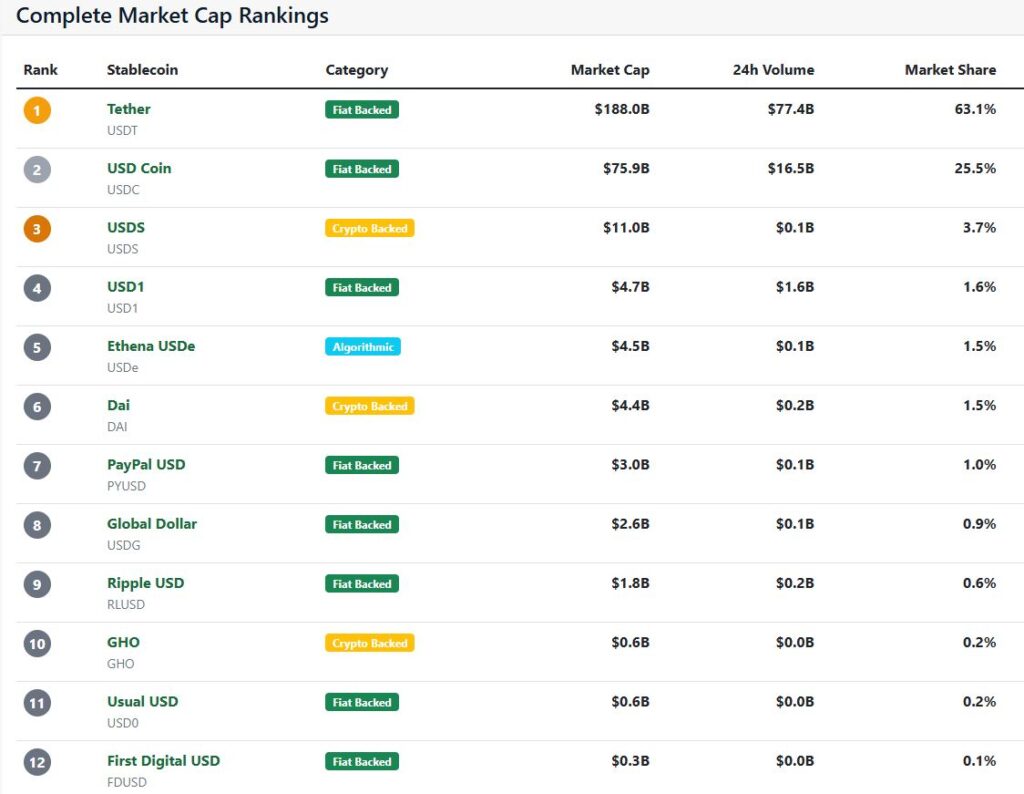Open the Usual USD link
This screenshot has width=1024, height=794.
(142, 701)
